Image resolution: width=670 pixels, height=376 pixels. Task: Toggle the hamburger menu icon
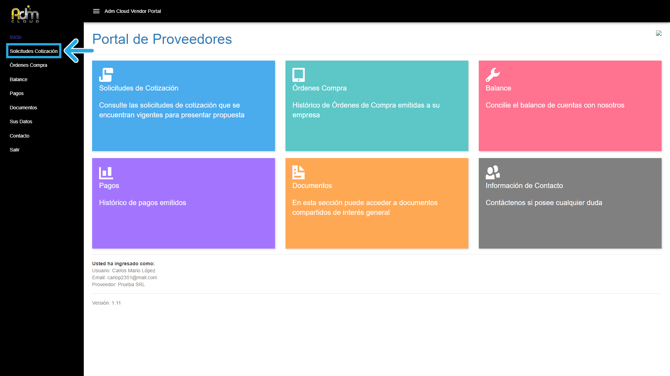pyautogui.click(x=96, y=11)
